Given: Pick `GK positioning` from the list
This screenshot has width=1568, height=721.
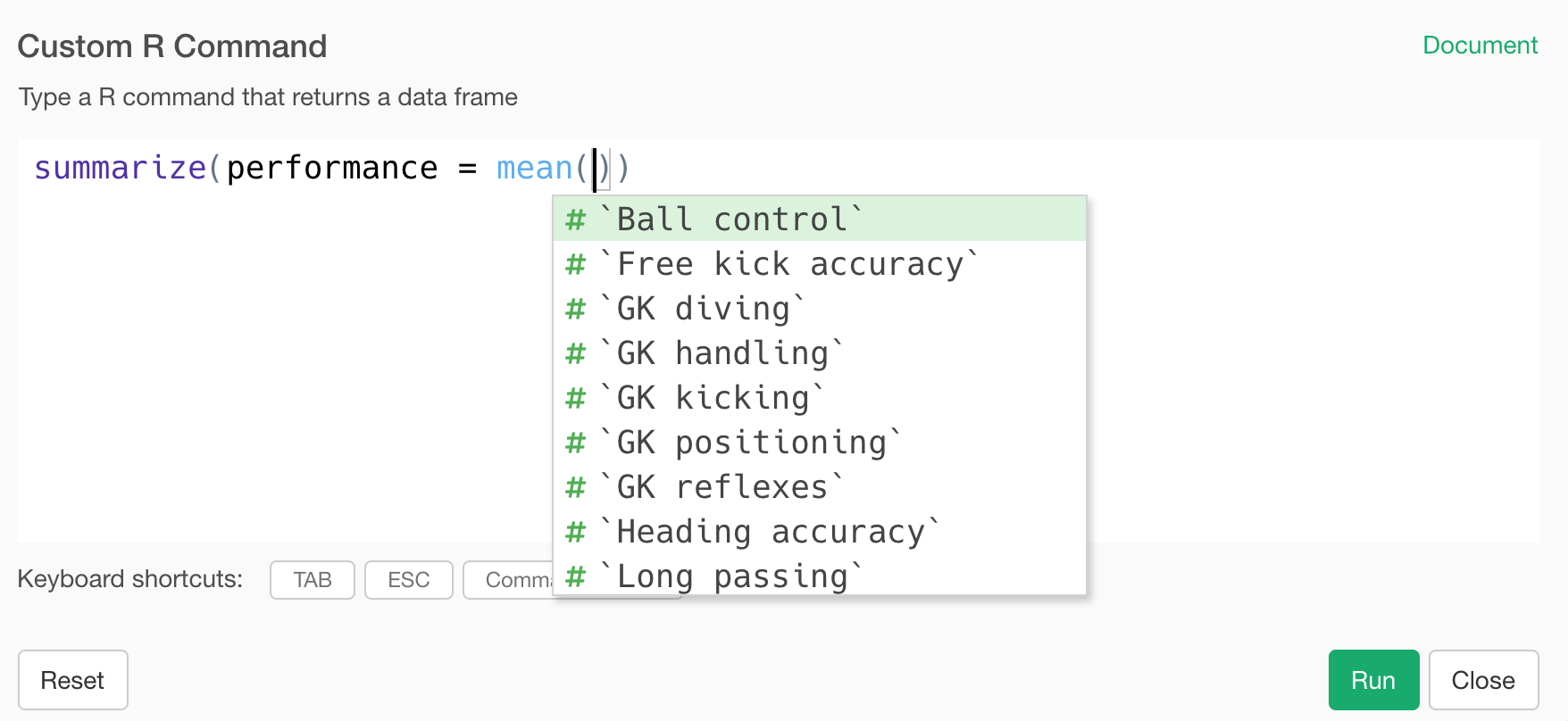Looking at the screenshot, I should click(x=752, y=443).
